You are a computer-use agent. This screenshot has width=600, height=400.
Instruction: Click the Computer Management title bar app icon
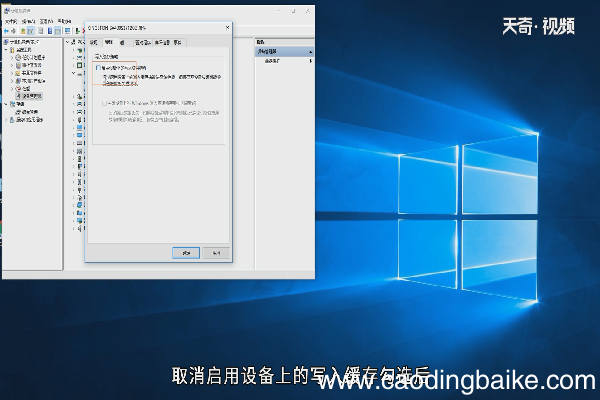coord(7,11)
